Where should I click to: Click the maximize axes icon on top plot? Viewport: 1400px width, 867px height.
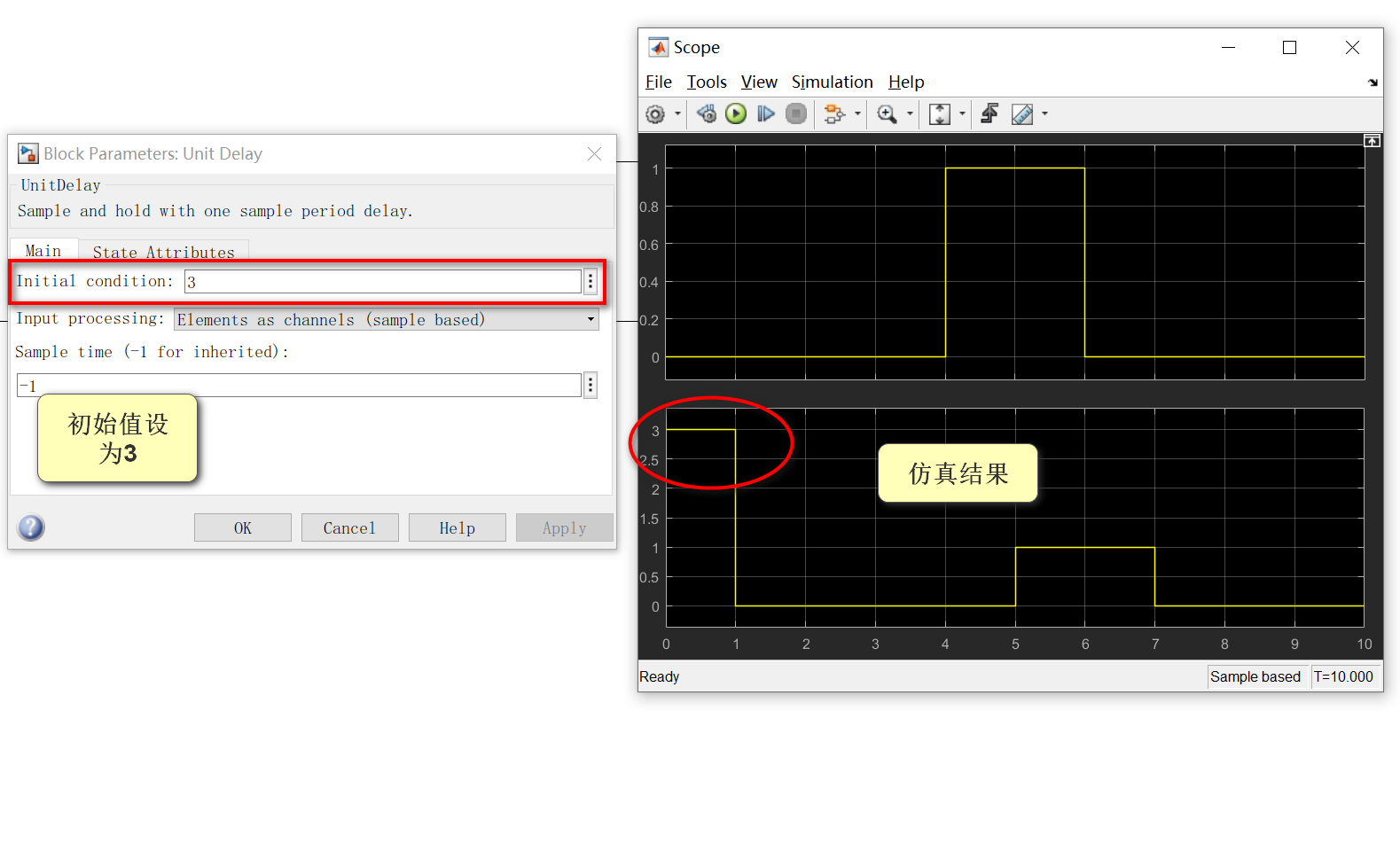point(1372,141)
